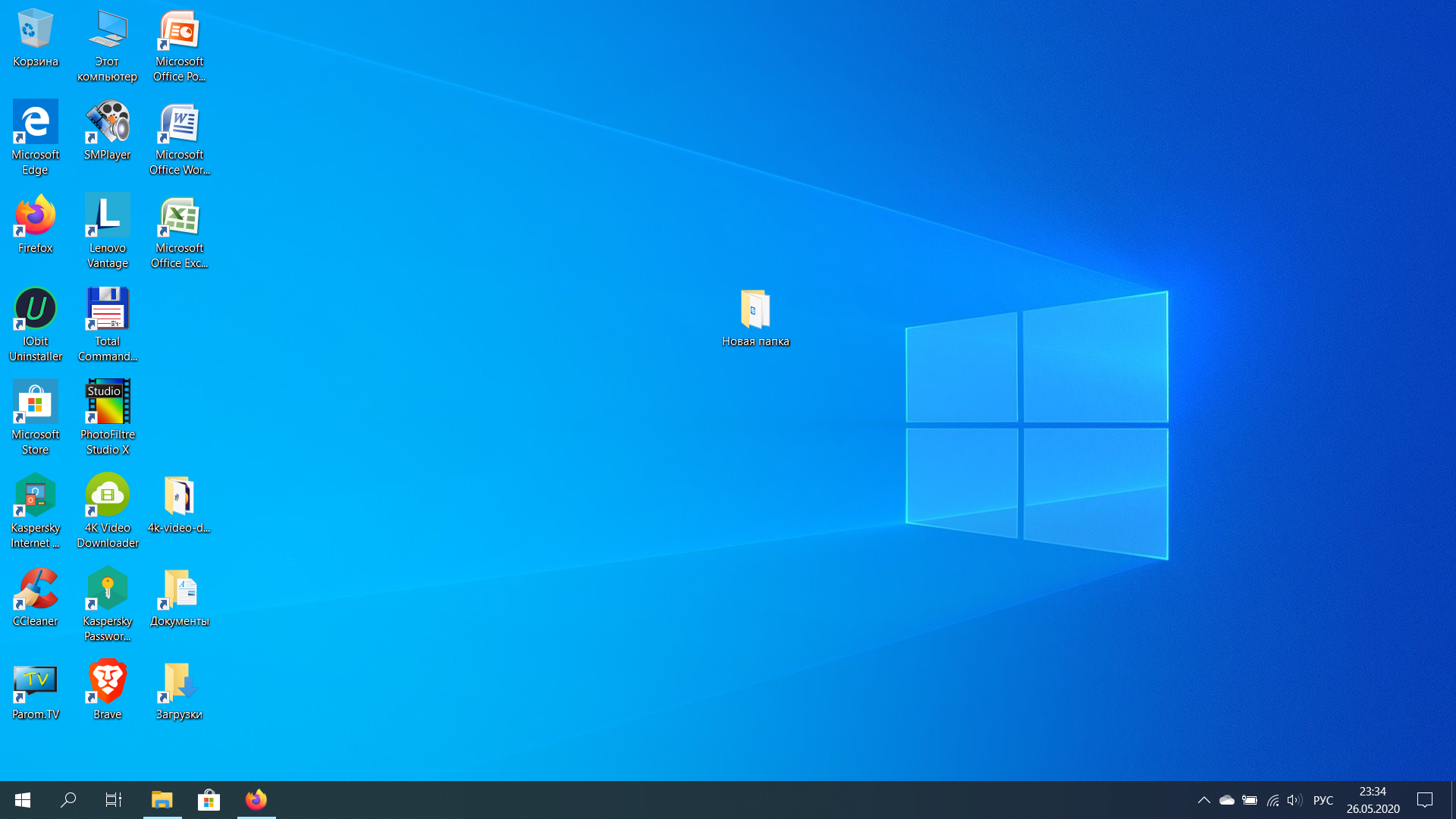Select the Brave browser shortcut
Screen dimensions: 1456x819
pyautogui.click(x=107, y=691)
